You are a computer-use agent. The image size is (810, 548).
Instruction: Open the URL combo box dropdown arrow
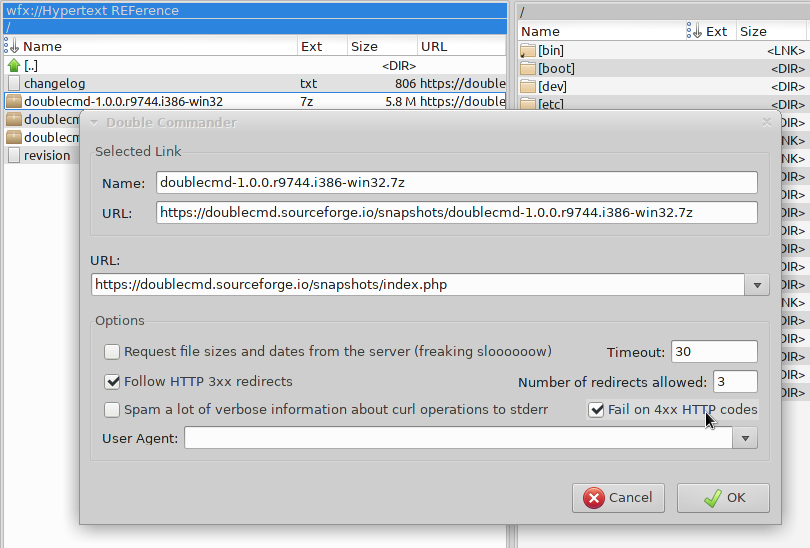(757, 285)
